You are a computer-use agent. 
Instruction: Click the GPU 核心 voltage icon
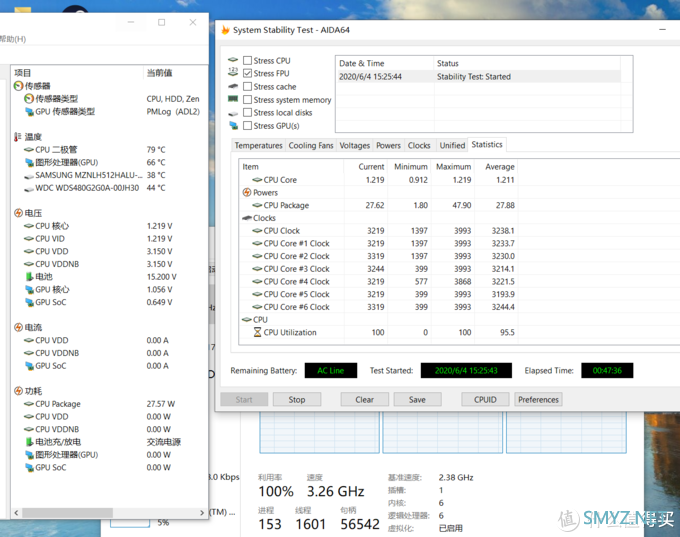pos(29,289)
